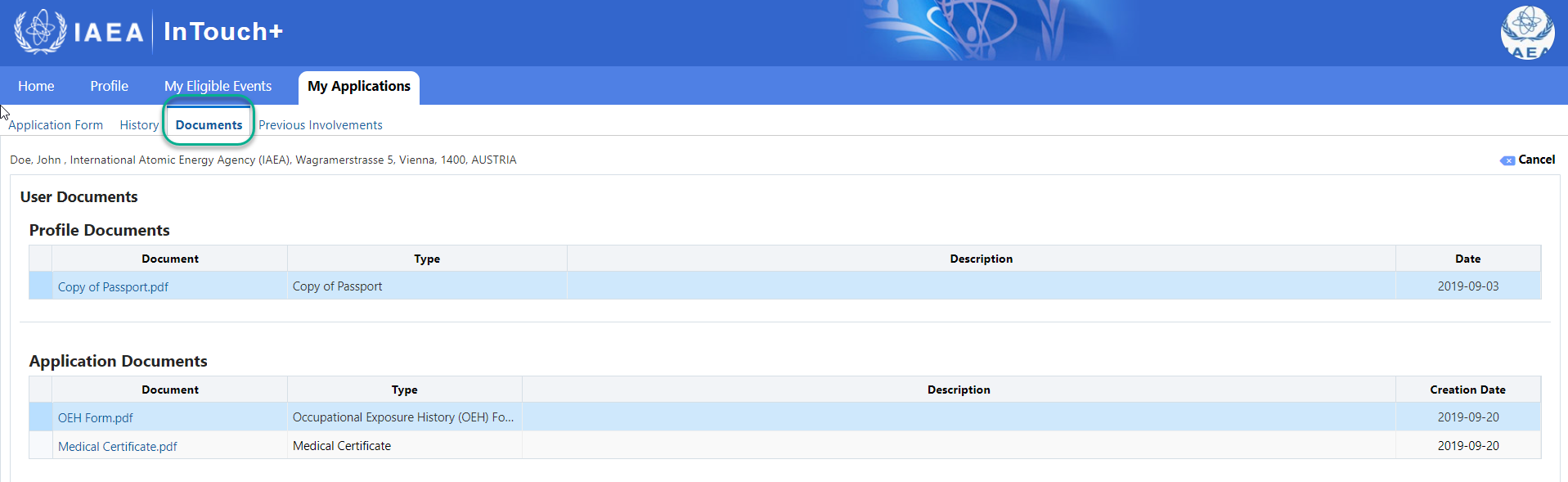Open Medical Certificate.pdf link
The width and height of the screenshot is (1568, 482).
(x=117, y=447)
